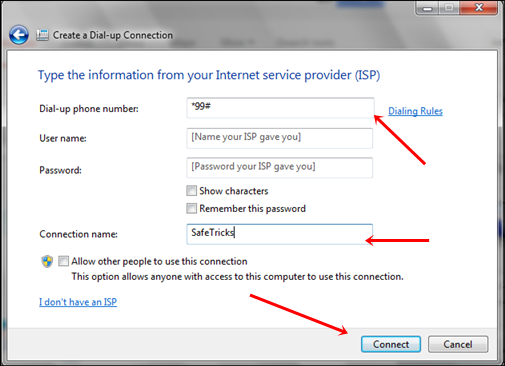Select the Password input box

tap(280, 168)
